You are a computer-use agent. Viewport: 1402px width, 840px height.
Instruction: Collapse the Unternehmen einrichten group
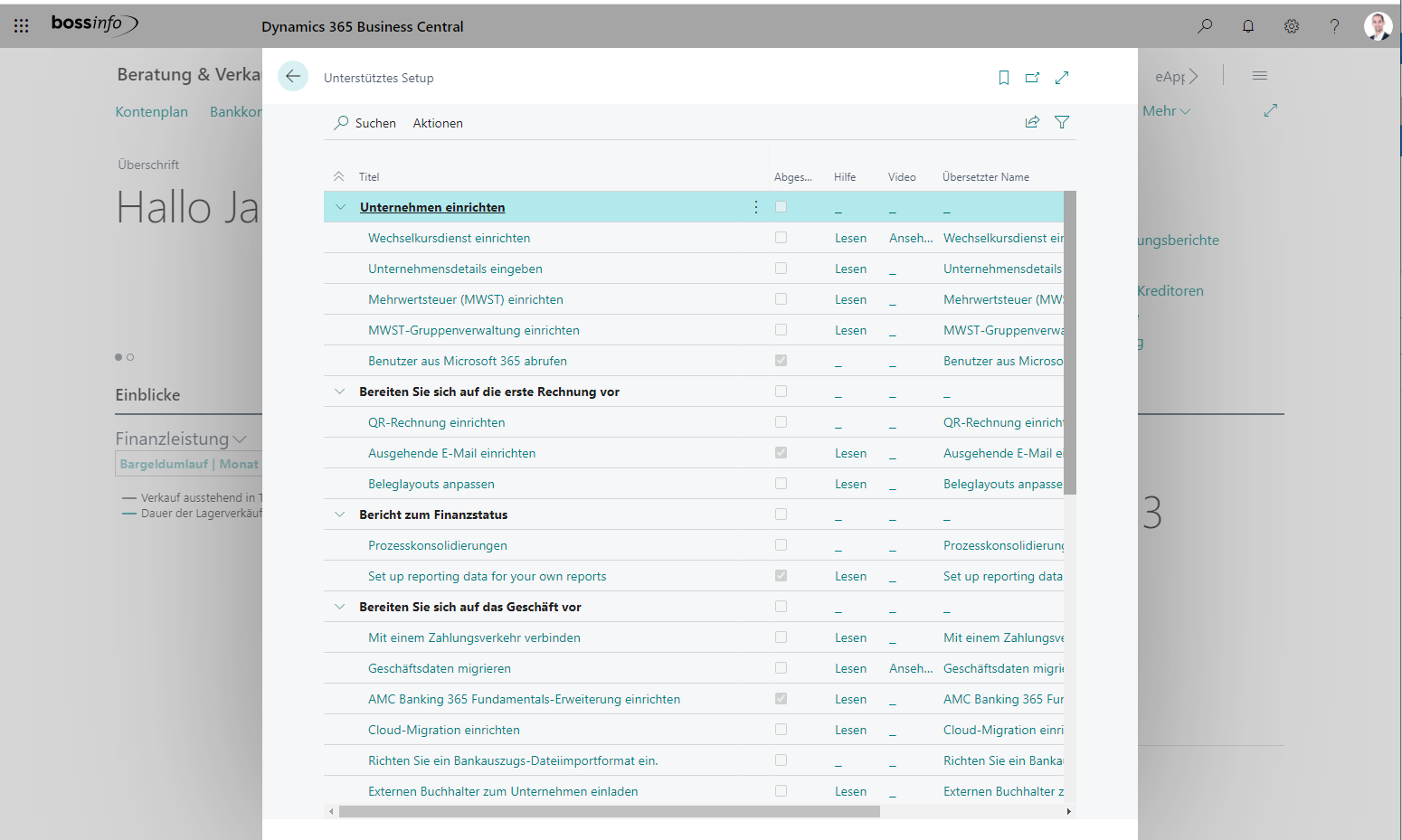coord(339,206)
